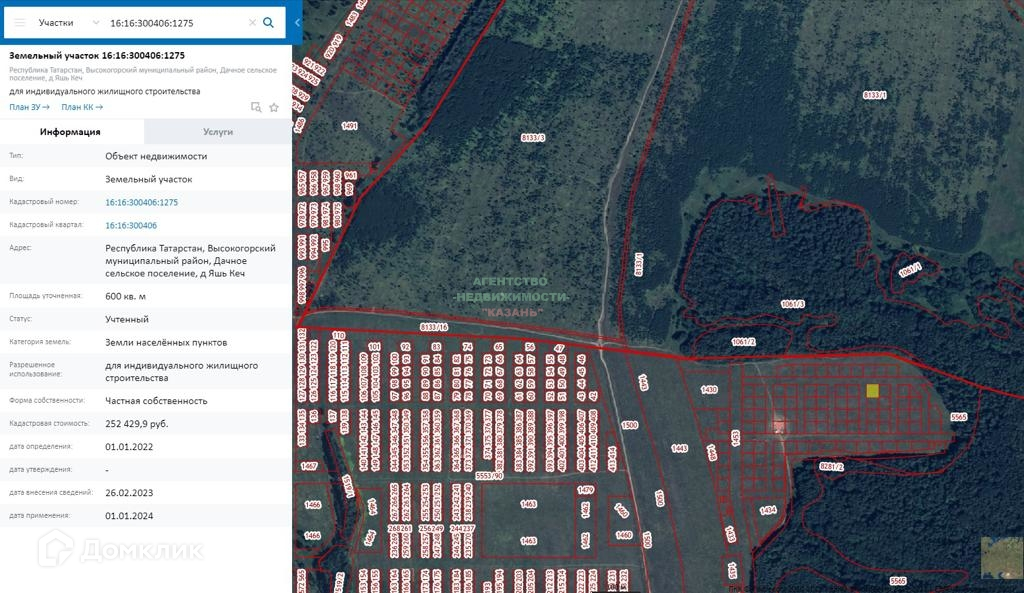The height and width of the screenshot is (593, 1024).
Task: Click the cadastral value 252 429,9 руб.
Action: (x=136, y=424)
